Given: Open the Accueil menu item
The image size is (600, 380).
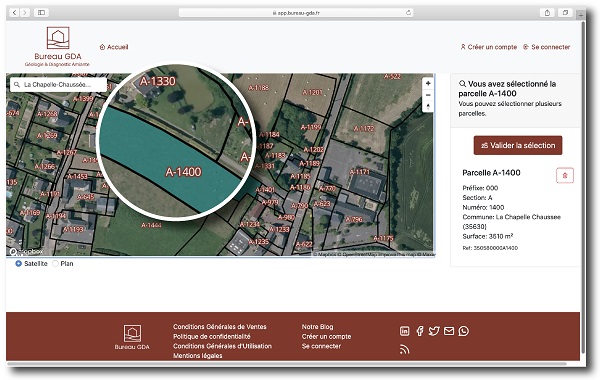Looking at the screenshot, I should point(114,47).
